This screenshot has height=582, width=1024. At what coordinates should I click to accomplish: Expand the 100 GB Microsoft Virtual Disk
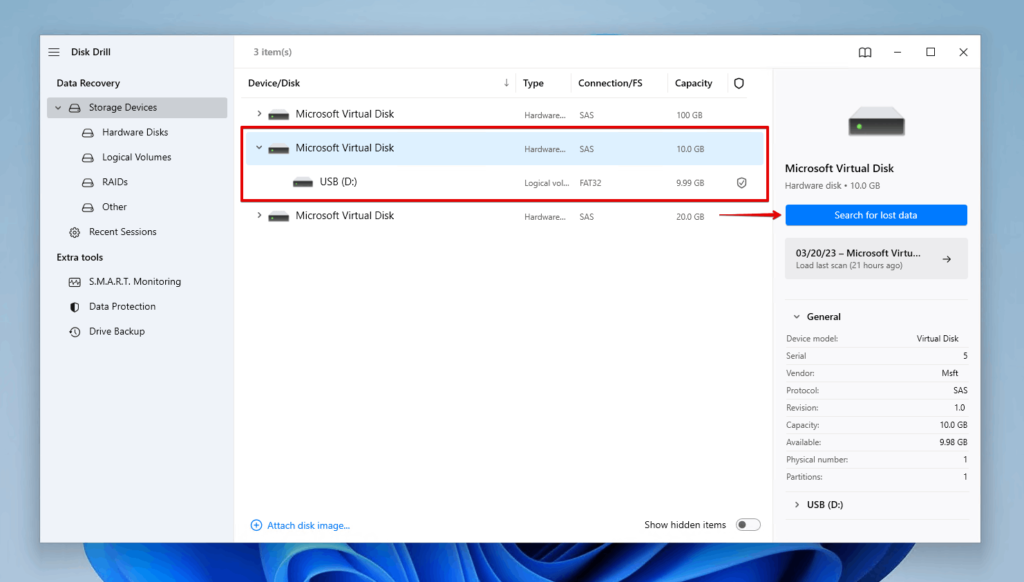click(260, 114)
